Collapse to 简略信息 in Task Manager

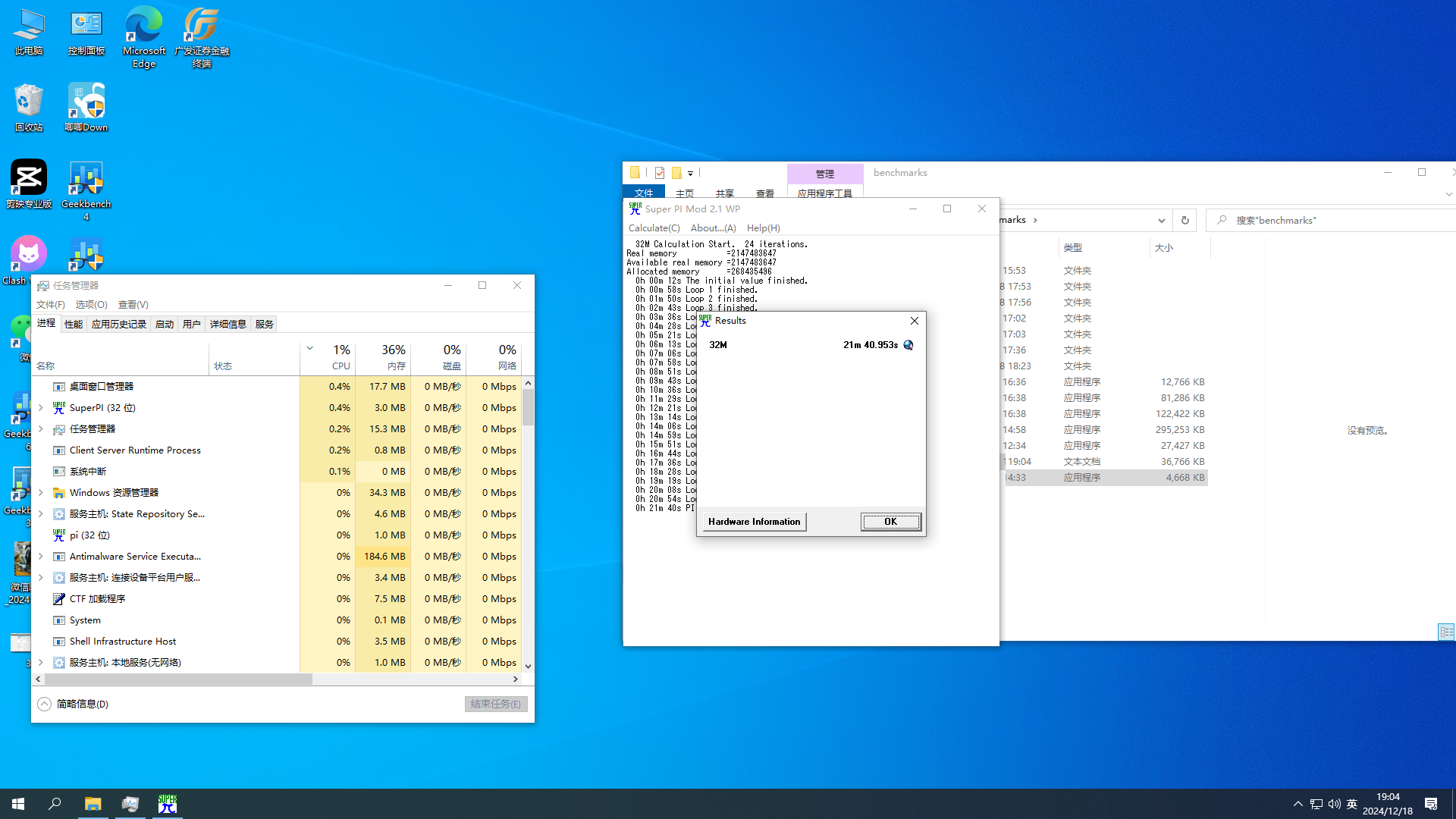tap(74, 704)
